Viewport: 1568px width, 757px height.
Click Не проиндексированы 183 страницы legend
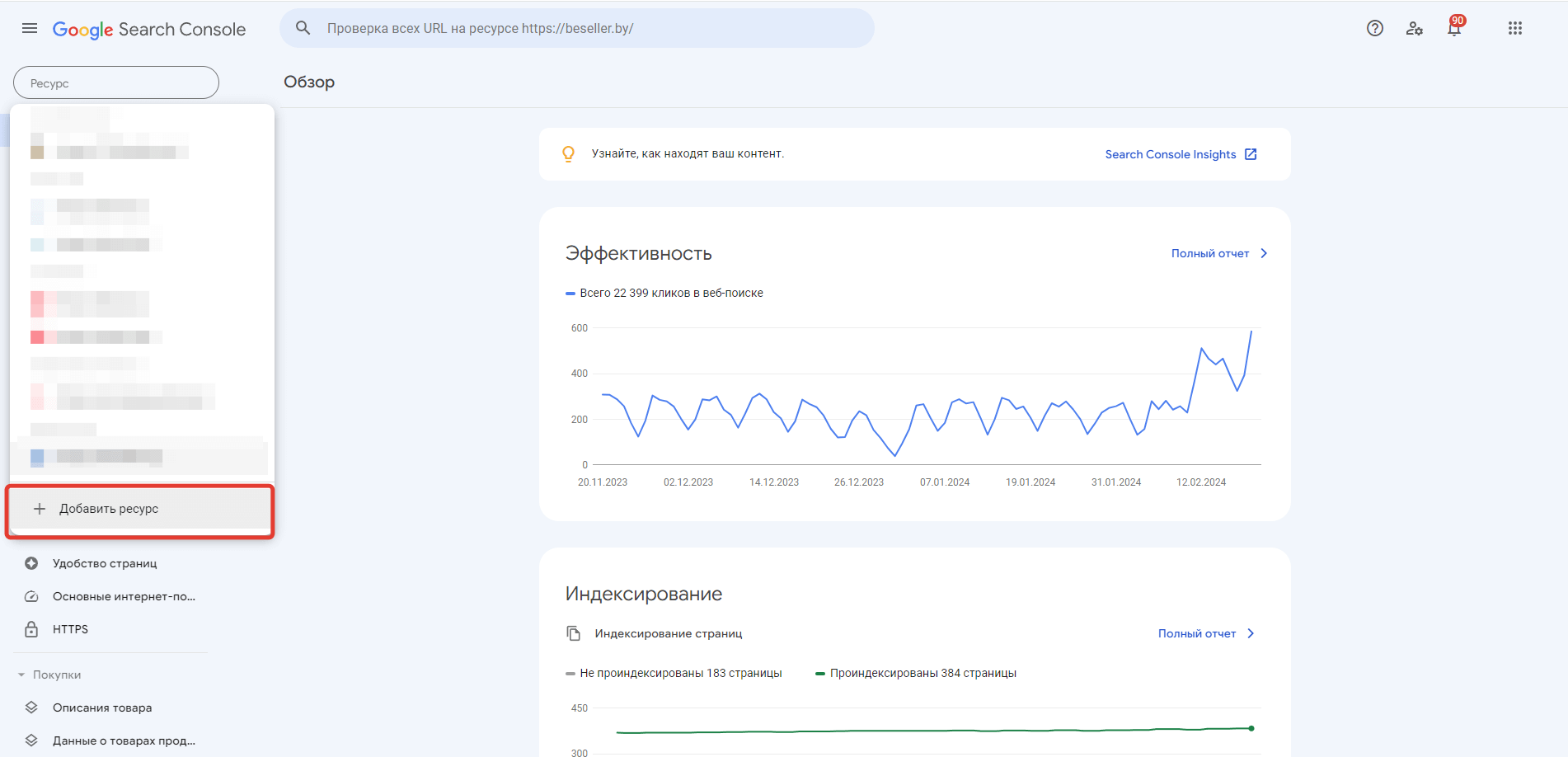[674, 673]
